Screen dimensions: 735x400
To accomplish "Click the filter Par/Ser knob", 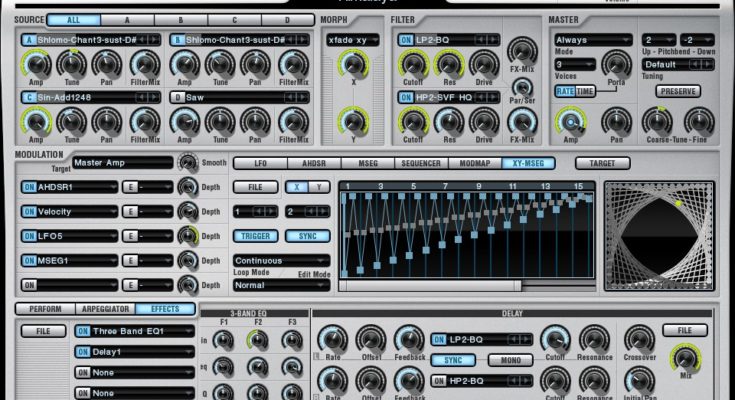I will pyautogui.click(x=520, y=85).
